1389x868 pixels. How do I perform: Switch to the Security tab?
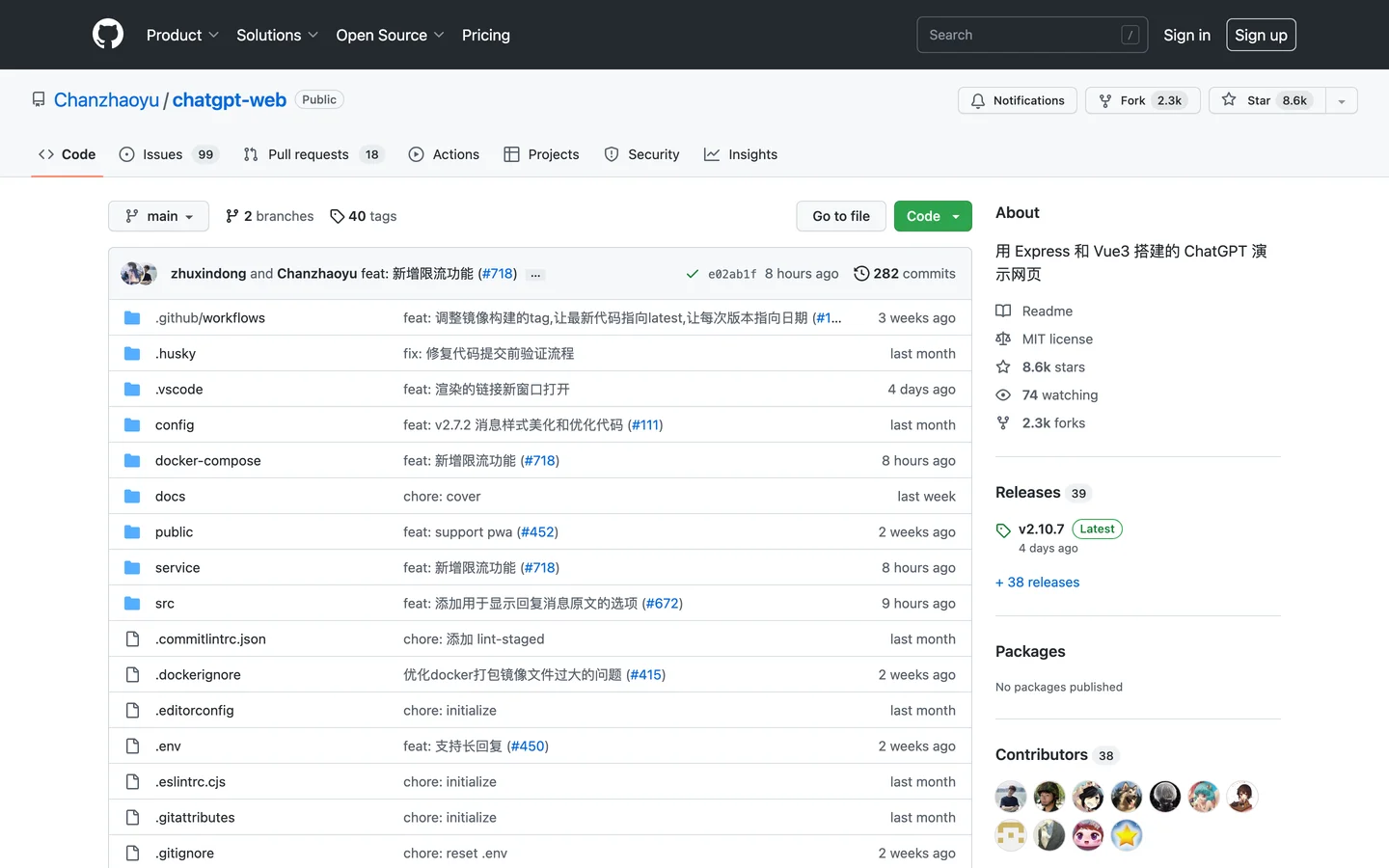641,154
